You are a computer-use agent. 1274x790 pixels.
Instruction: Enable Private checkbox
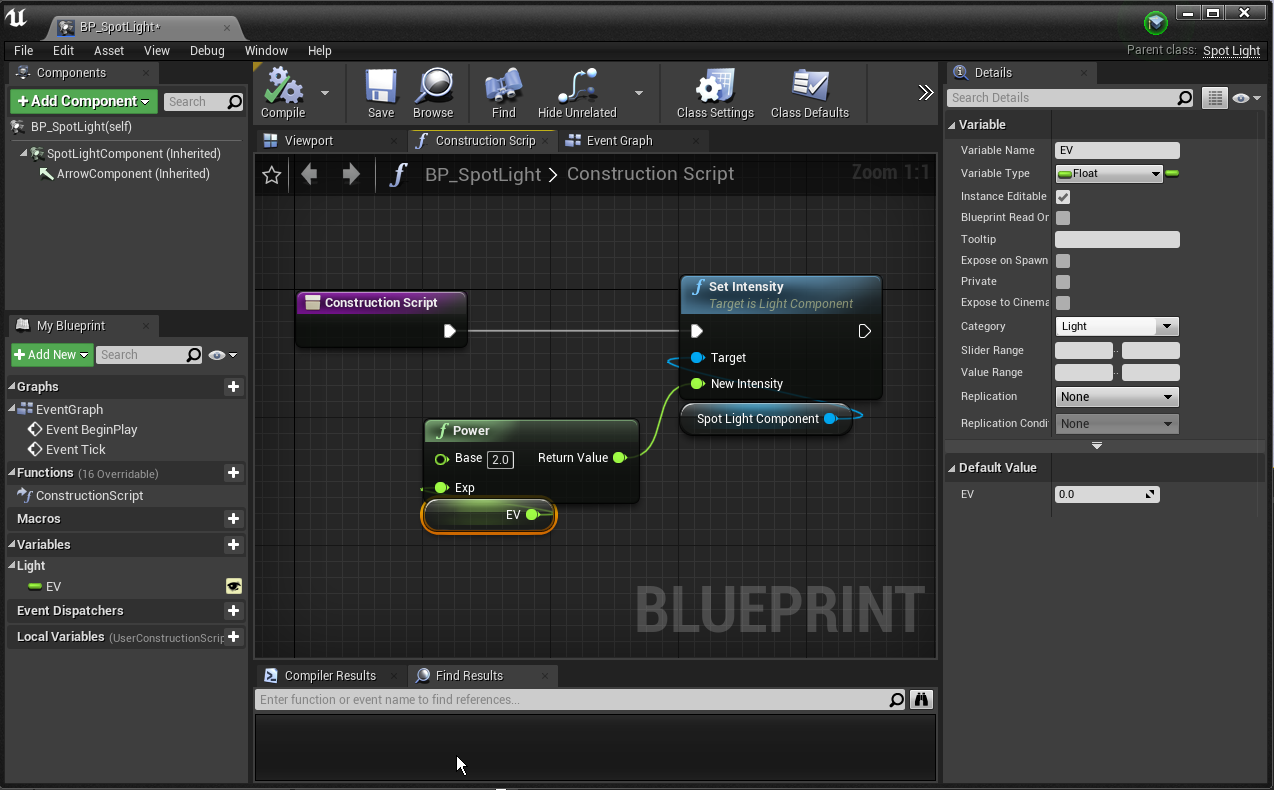[x=1063, y=282]
